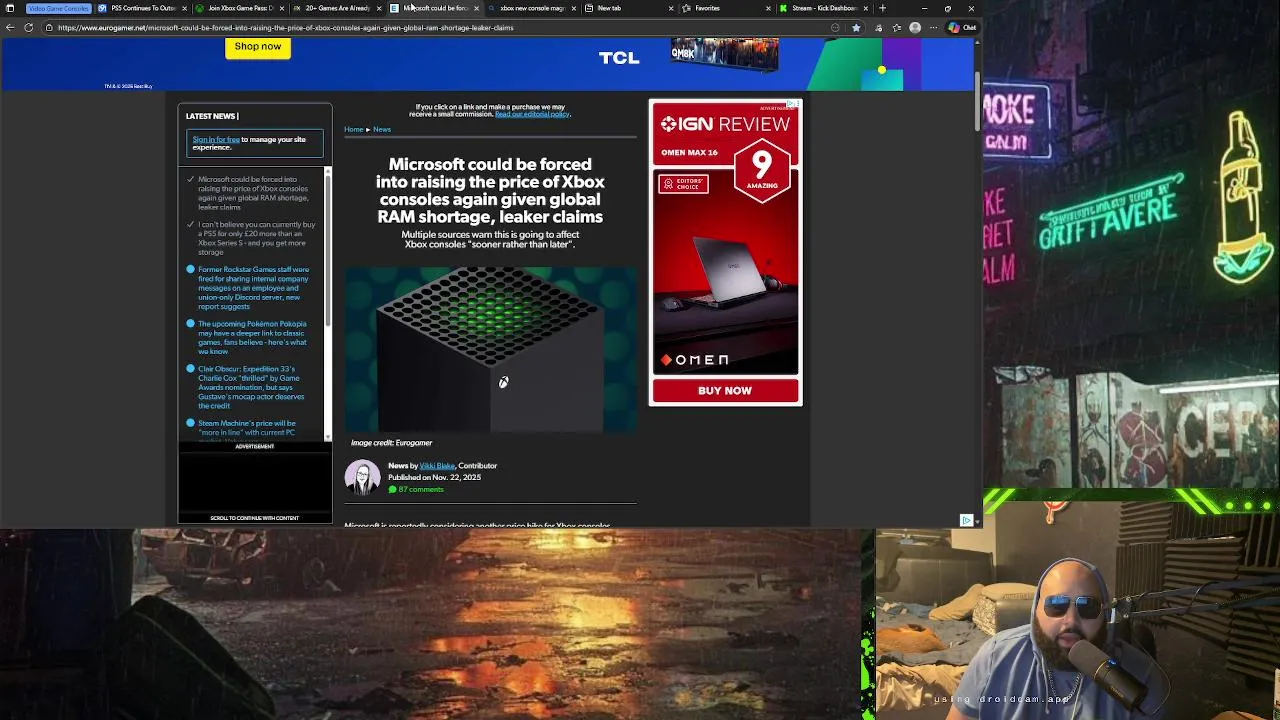Open upcoming Pokémon Pokopia news item
The width and height of the screenshot is (1280, 720).
click(252, 338)
